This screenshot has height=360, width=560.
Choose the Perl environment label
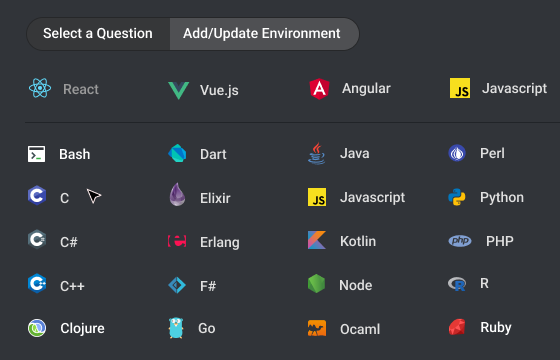click(492, 154)
